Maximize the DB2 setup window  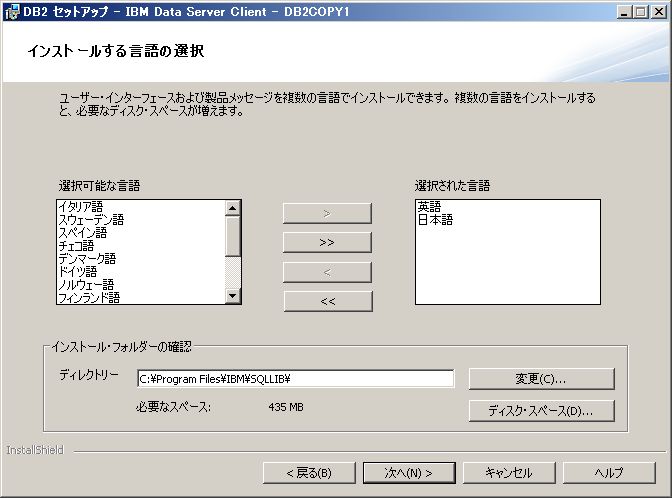click(641, 12)
